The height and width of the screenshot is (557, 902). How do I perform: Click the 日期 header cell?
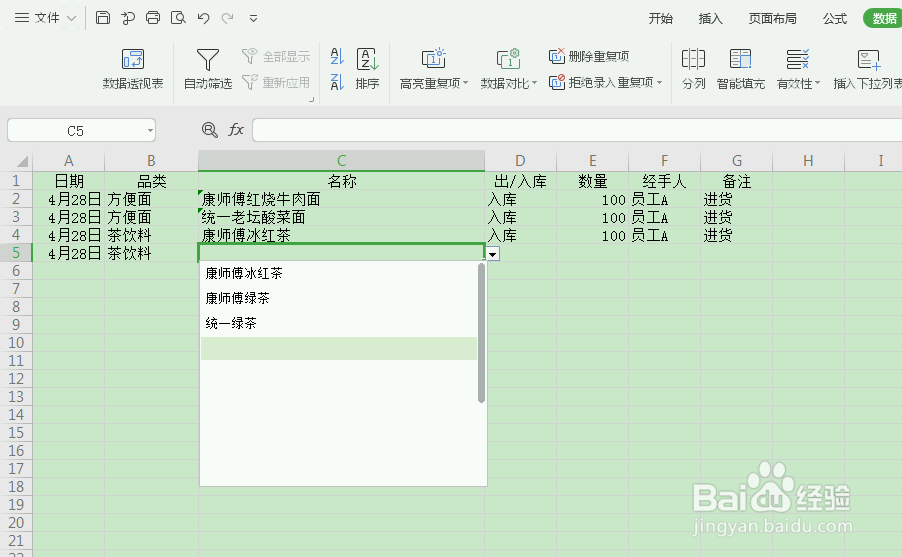pos(68,181)
